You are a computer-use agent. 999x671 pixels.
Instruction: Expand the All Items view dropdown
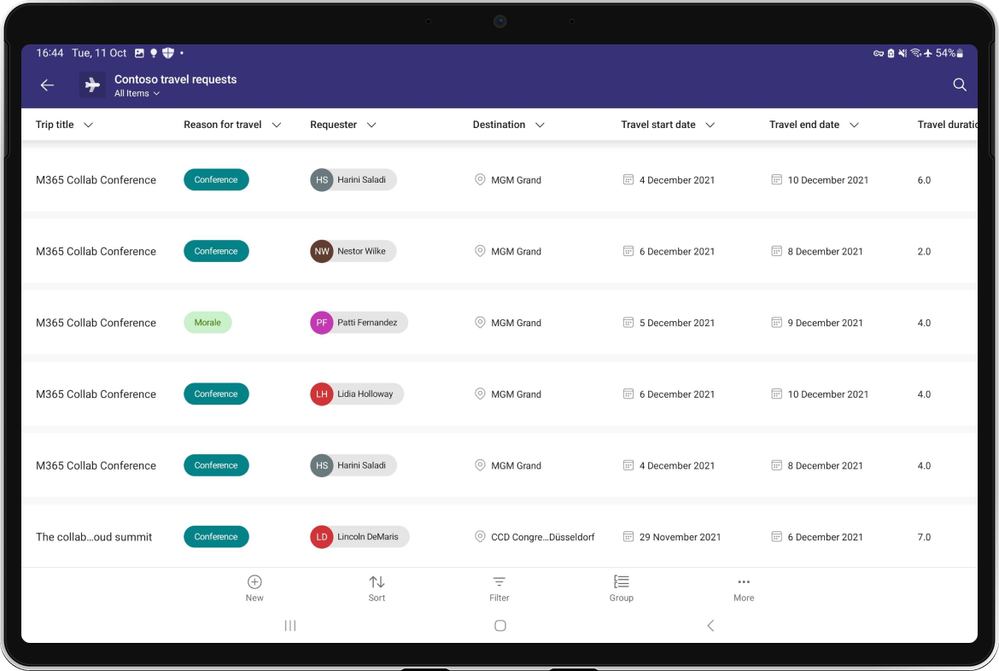click(137, 93)
